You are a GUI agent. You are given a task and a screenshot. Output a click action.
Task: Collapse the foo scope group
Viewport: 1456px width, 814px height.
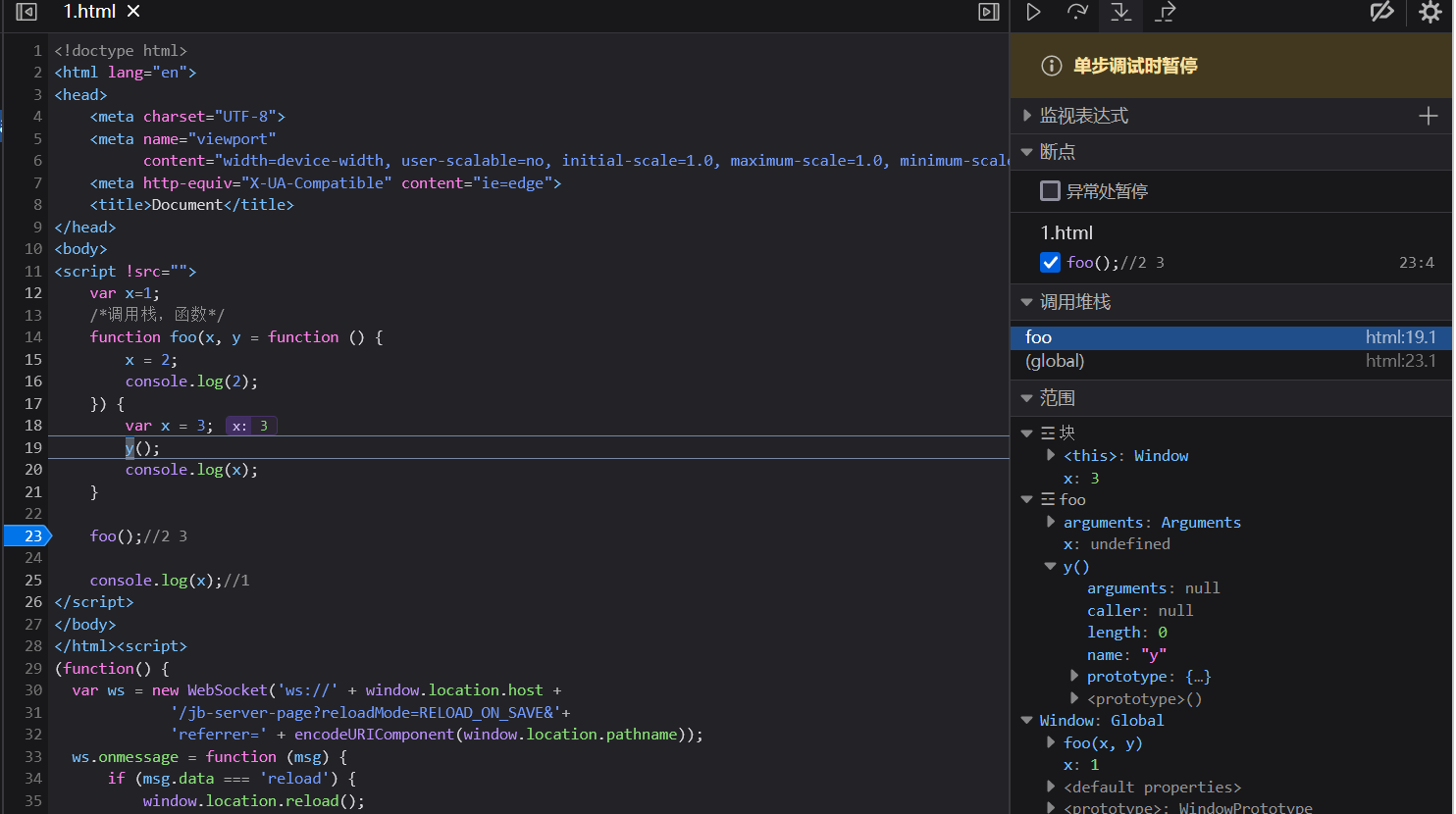1027,500
